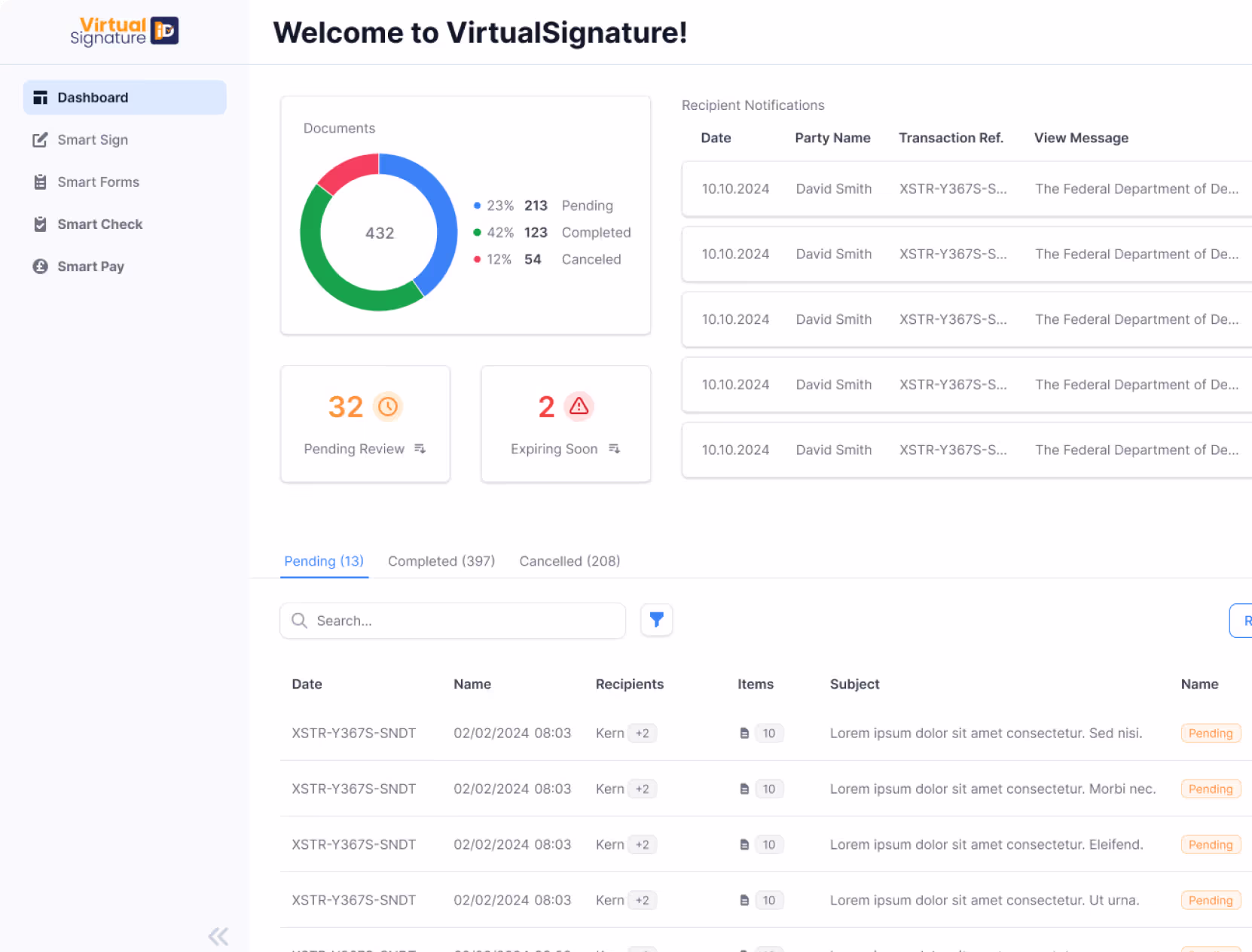This screenshot has width=1252, height=952.
Task: Open the Pending Review card
Action: (365, 424)
